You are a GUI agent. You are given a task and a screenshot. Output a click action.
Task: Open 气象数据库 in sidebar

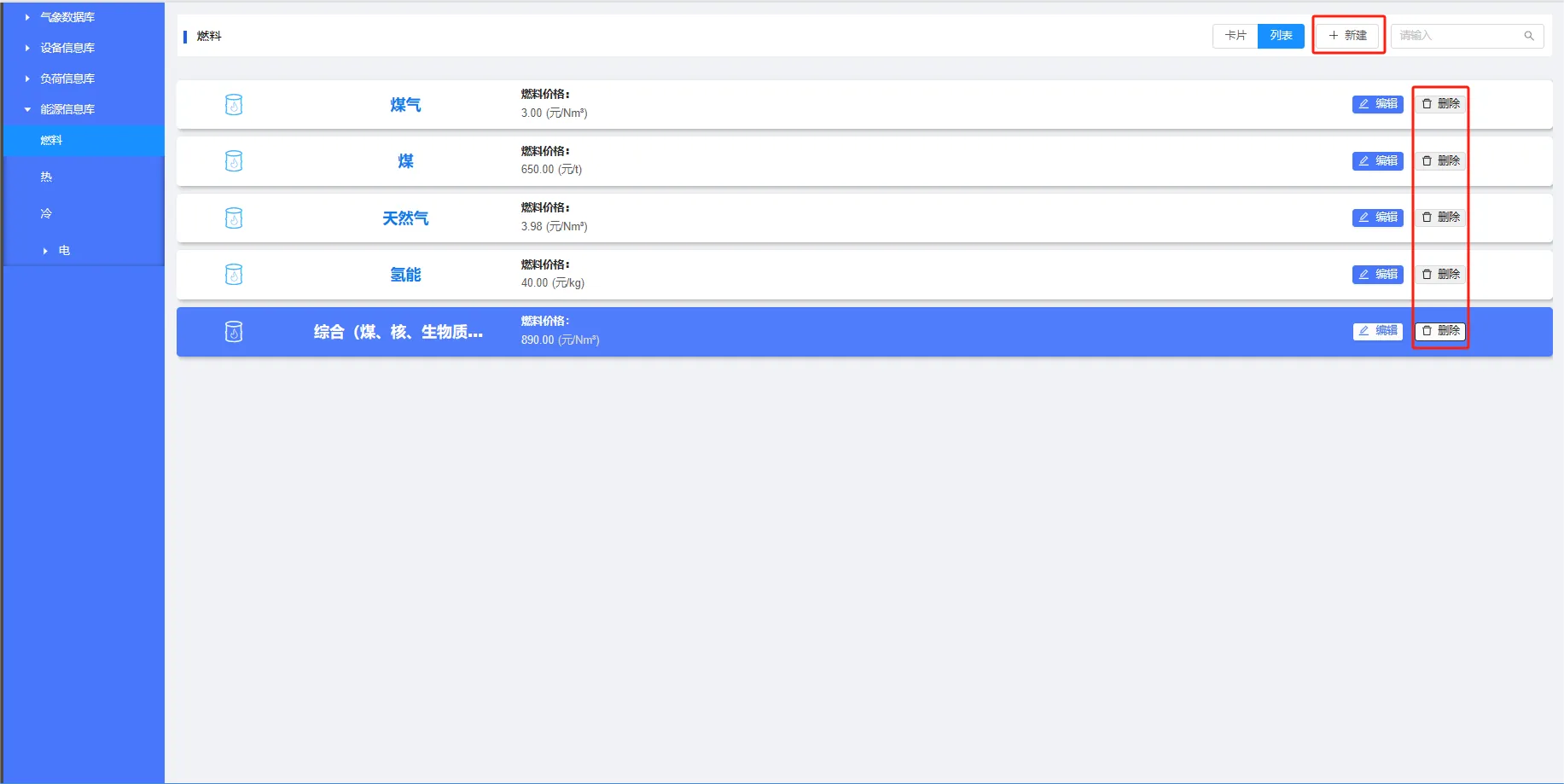pyautogui.click(x=67, y=17)
